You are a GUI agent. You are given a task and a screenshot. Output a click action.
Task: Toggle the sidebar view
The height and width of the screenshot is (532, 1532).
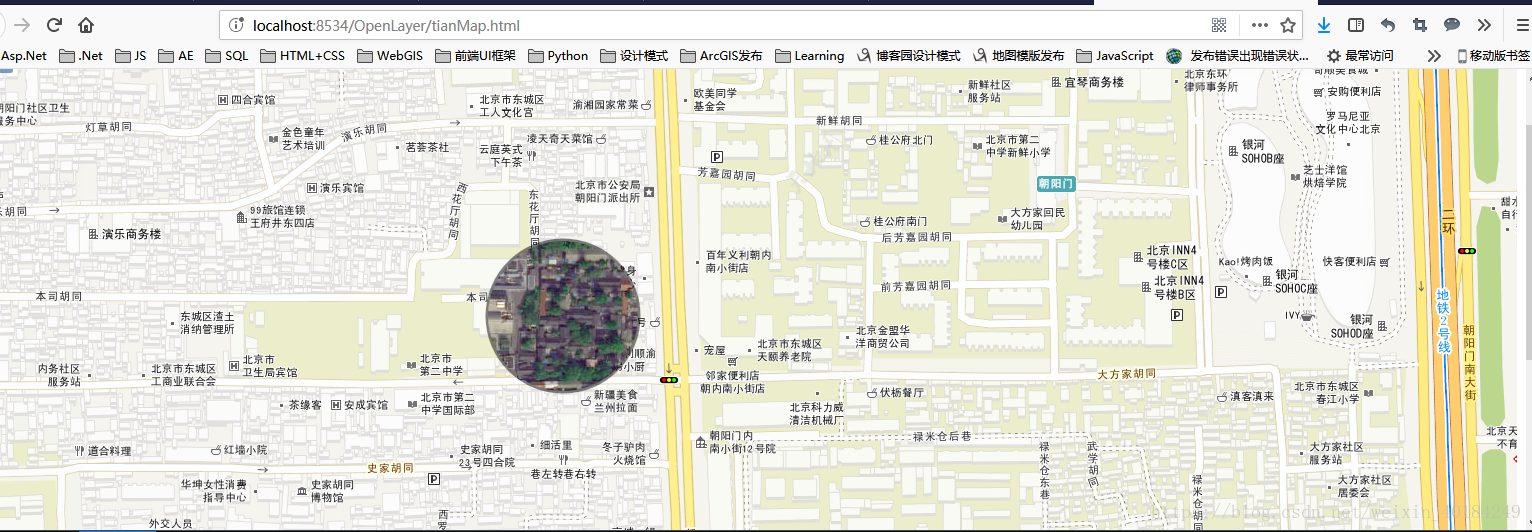[x=1356, y=25]
